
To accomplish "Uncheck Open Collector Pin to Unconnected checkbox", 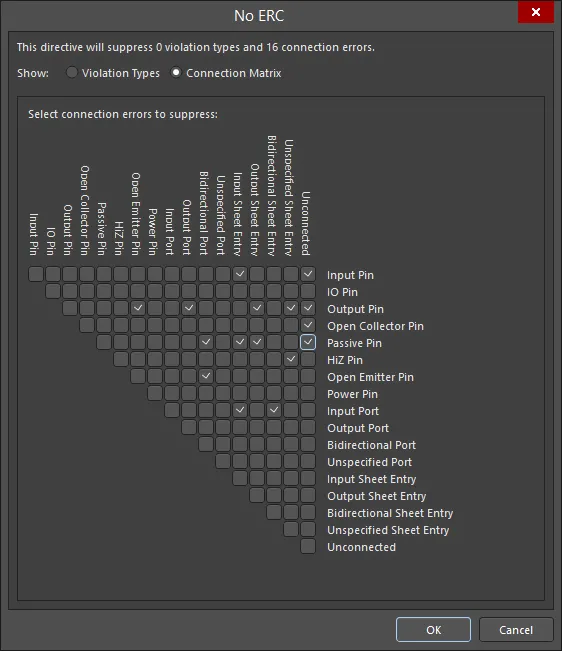I will 308,325.
